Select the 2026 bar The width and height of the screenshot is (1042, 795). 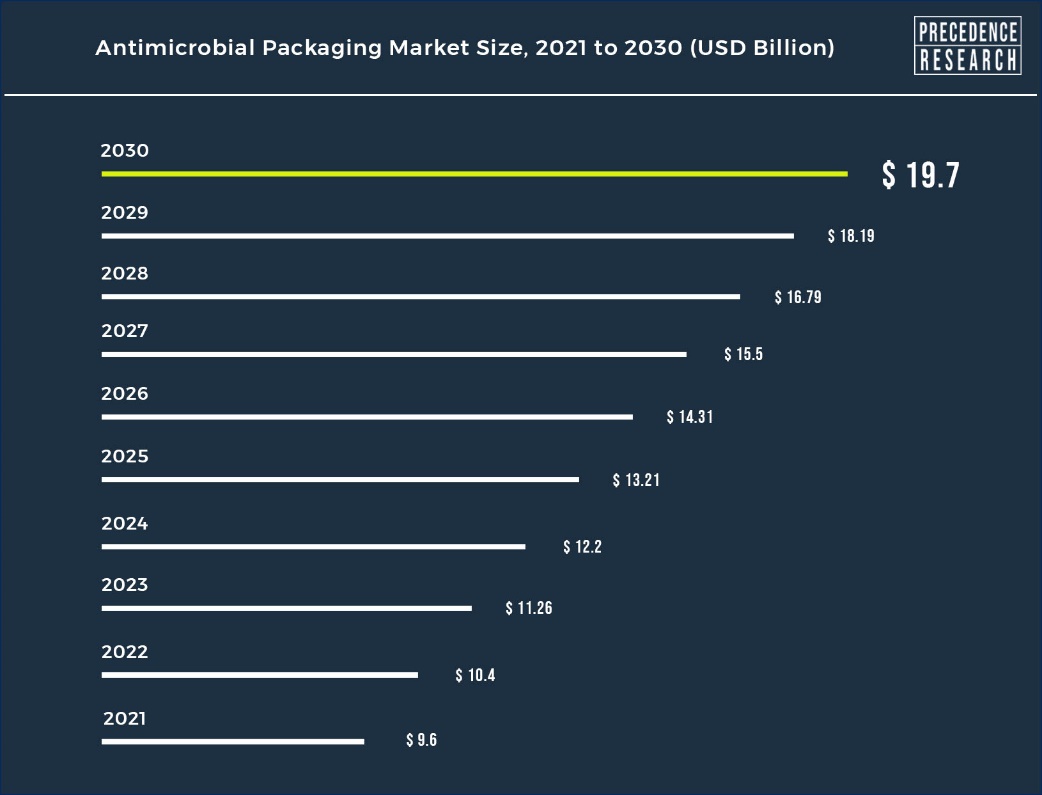367,417
